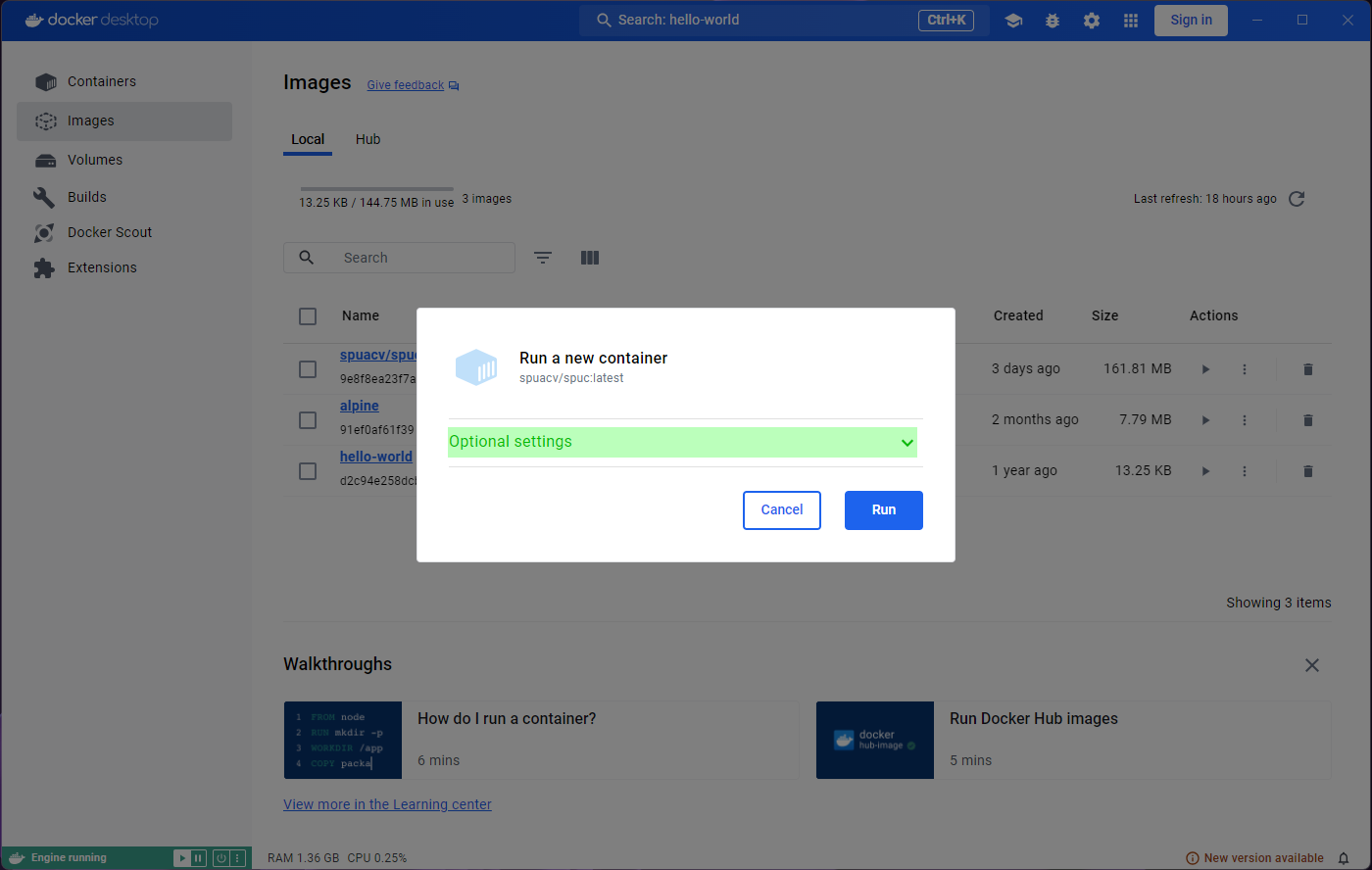The height and width of the screenshot is (870, 1372).
Task: Open the 'How do I run a container?' walkthrough
Action: click(x=541, y=741)
